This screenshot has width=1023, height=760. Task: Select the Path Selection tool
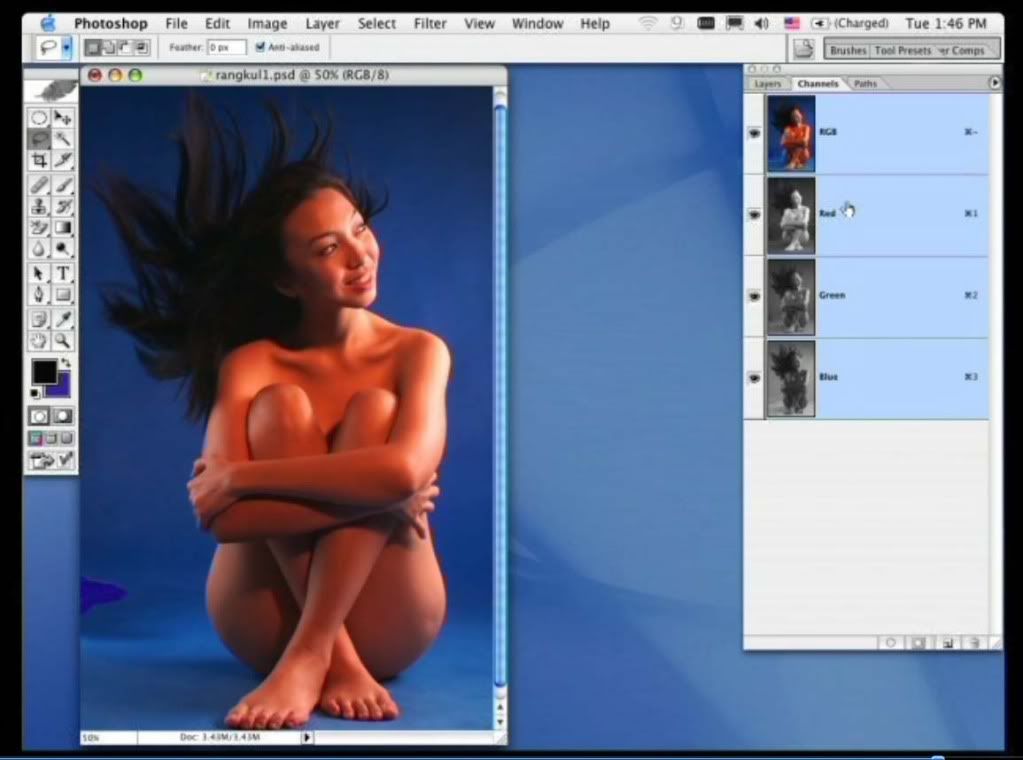tap(39, 273)
